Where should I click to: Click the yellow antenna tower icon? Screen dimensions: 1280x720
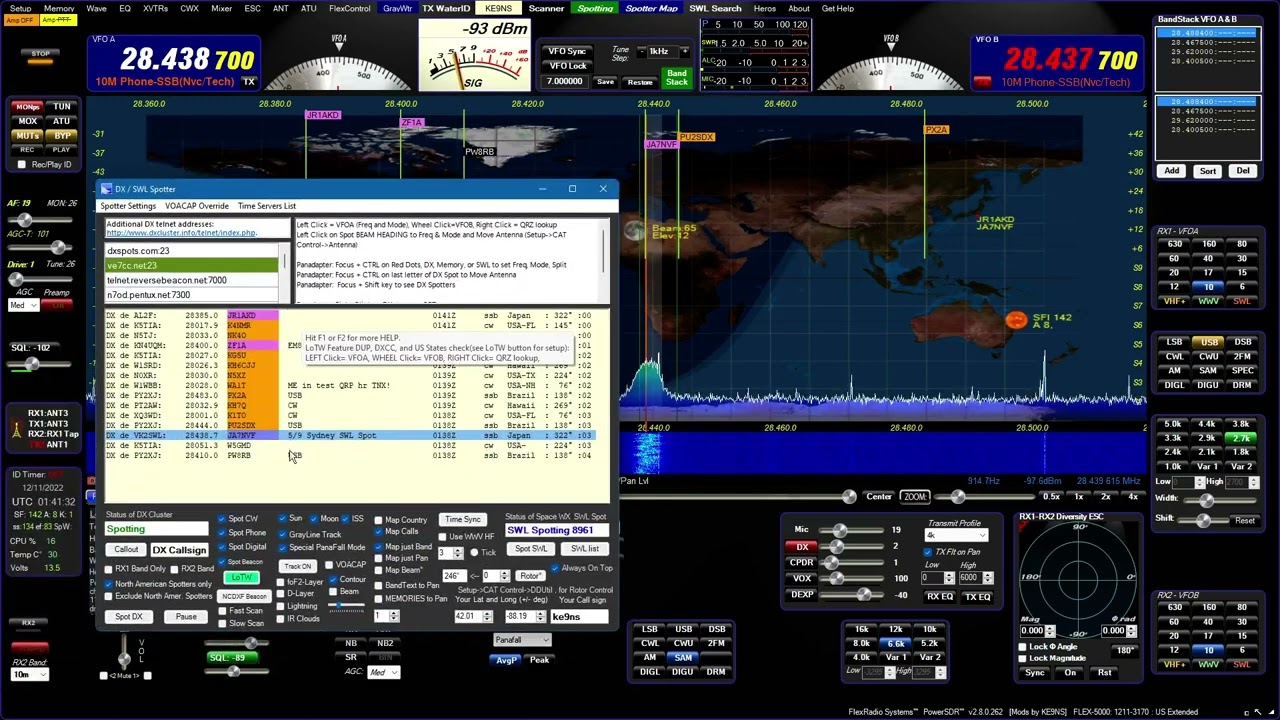pos(15,430)
